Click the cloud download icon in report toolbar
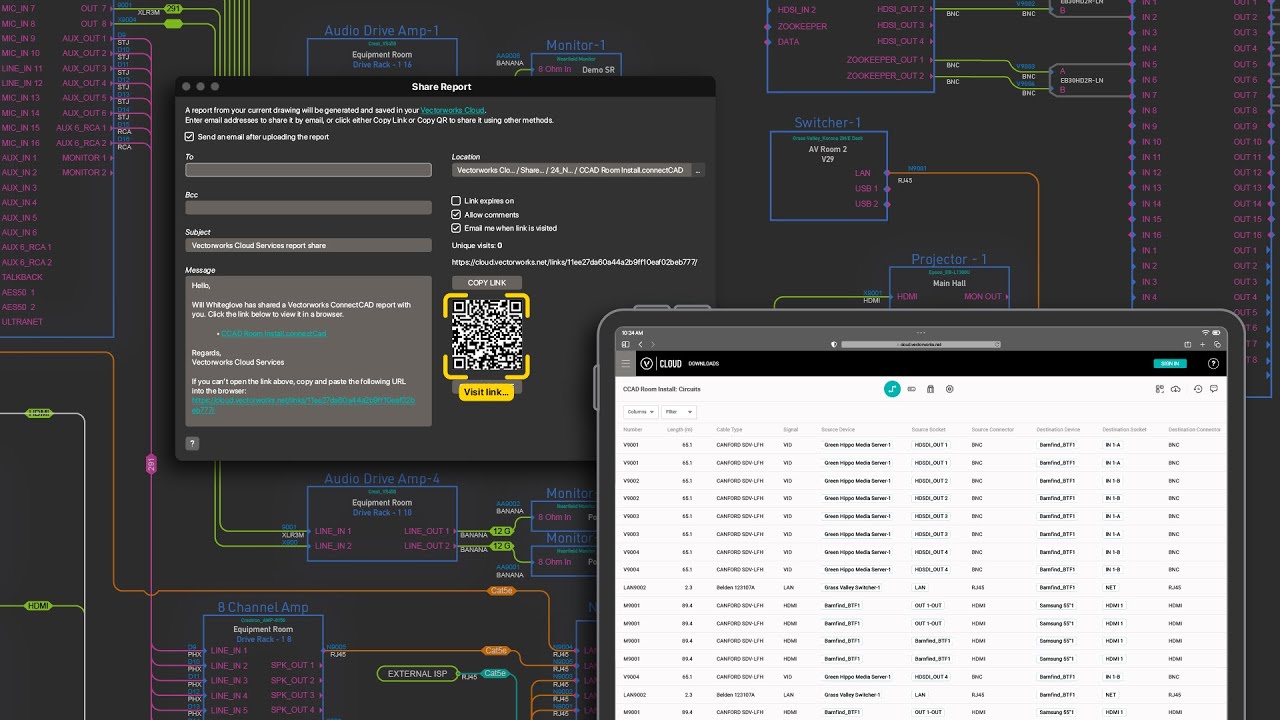Viewport: 1280px width, 720px height. (1176, 389)
